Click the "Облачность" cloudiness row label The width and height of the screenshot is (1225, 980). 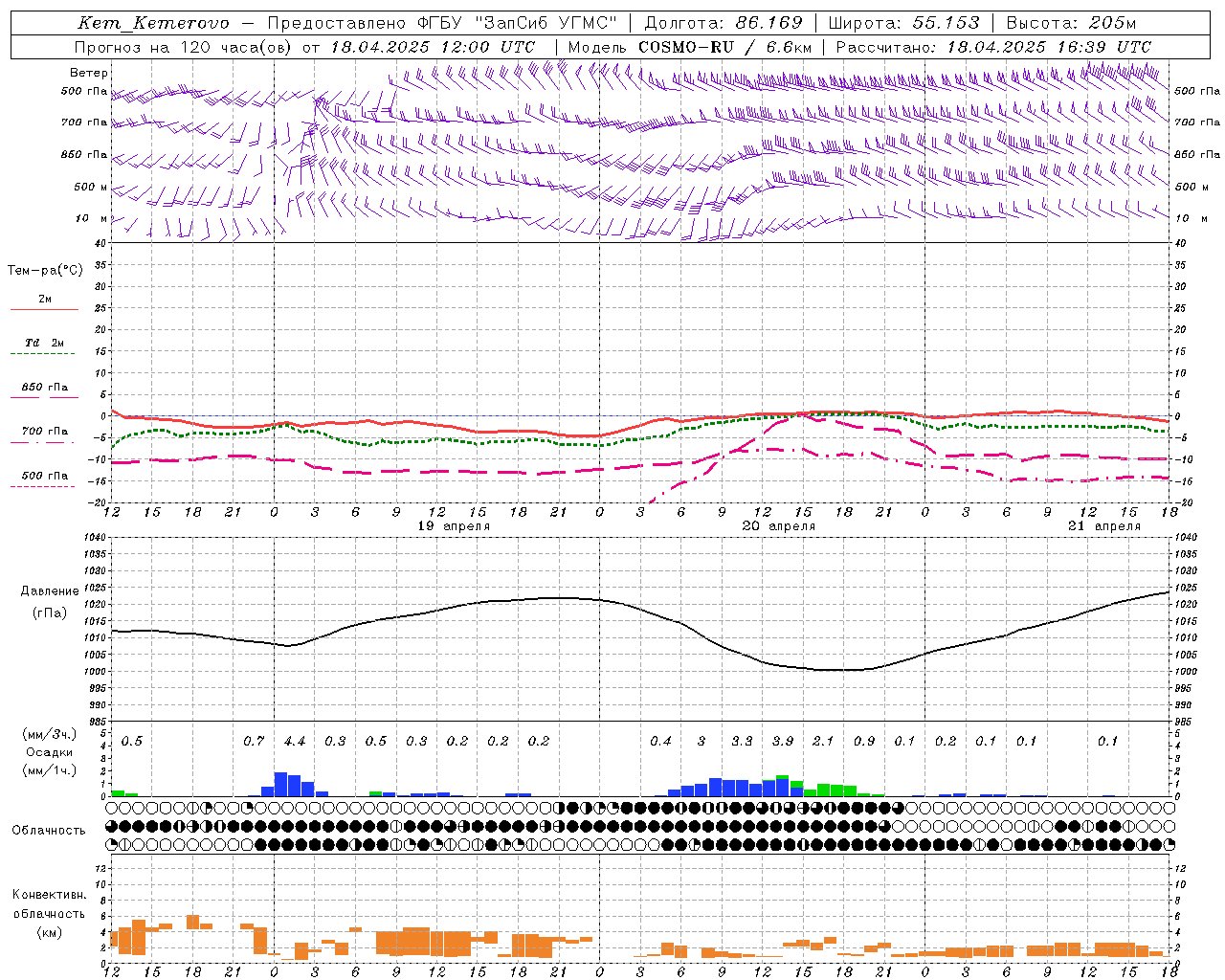tap(48, 831)
